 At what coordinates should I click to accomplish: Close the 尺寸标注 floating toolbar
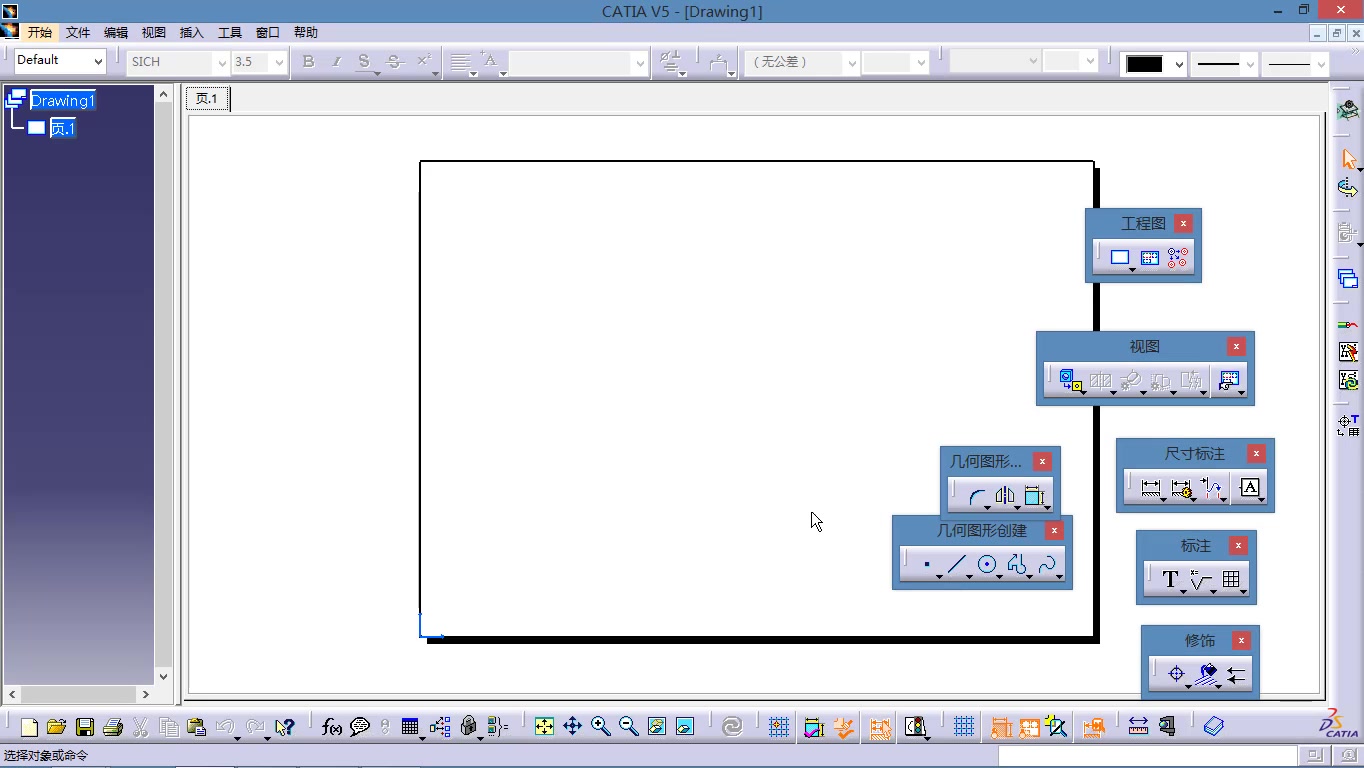[1257, 454]
